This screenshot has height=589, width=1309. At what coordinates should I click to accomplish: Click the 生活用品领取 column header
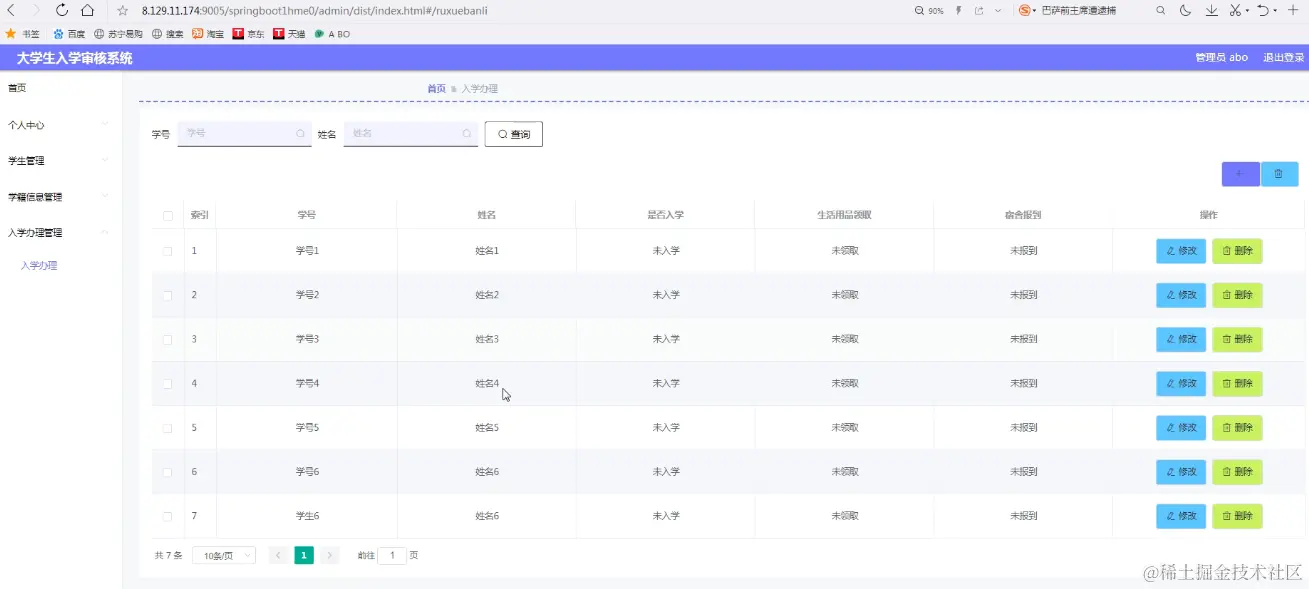844,215
